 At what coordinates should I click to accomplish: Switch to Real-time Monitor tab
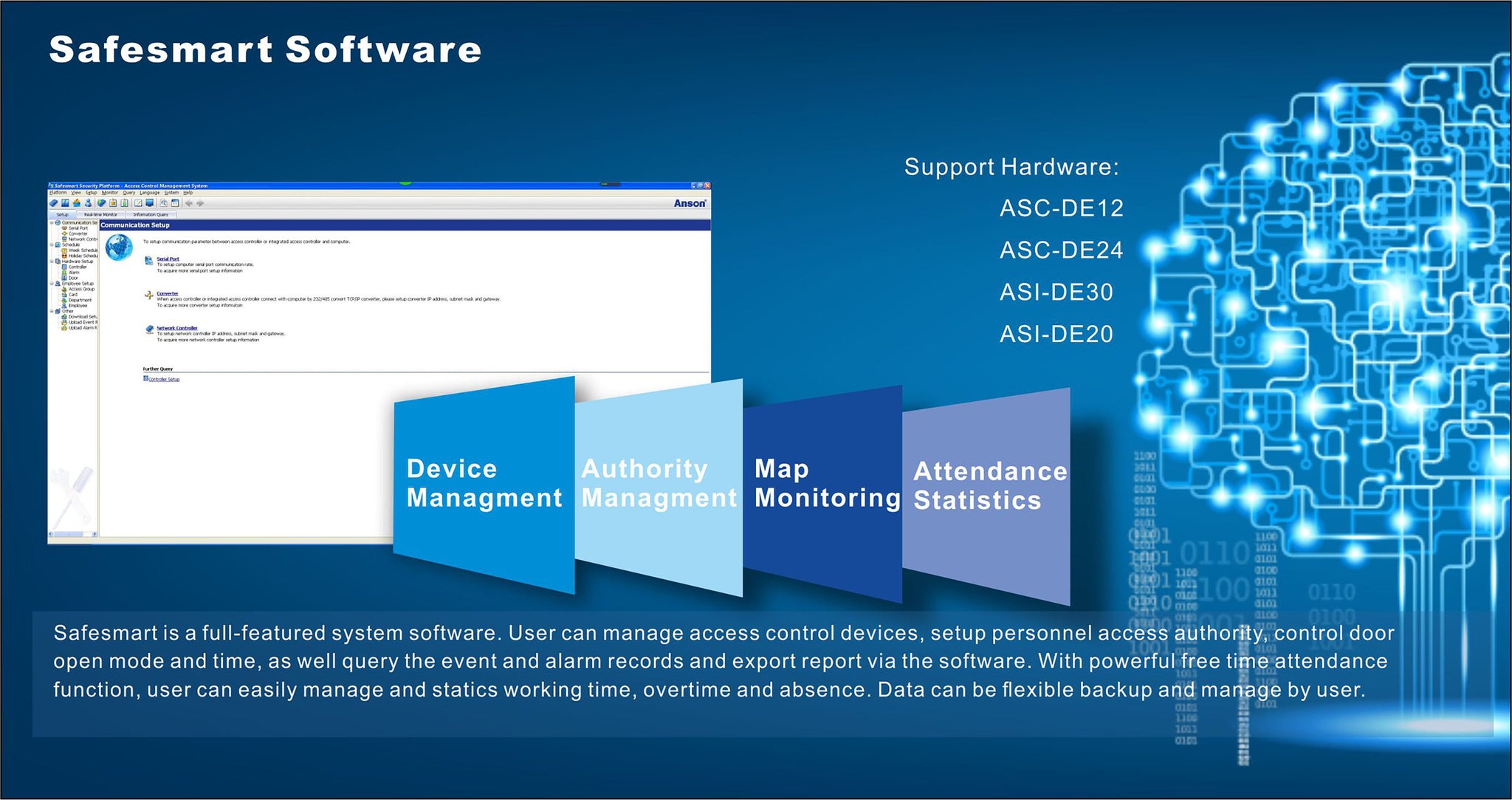coord(100,214)
